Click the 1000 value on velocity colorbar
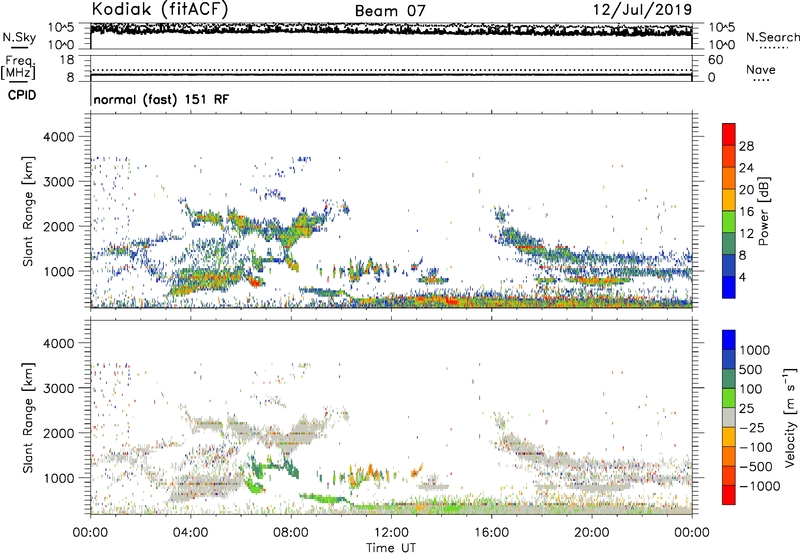 [x=755, y=350]
